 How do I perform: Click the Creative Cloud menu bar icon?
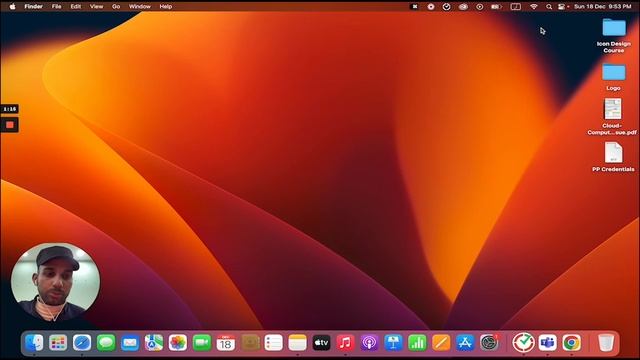(463, 7)
